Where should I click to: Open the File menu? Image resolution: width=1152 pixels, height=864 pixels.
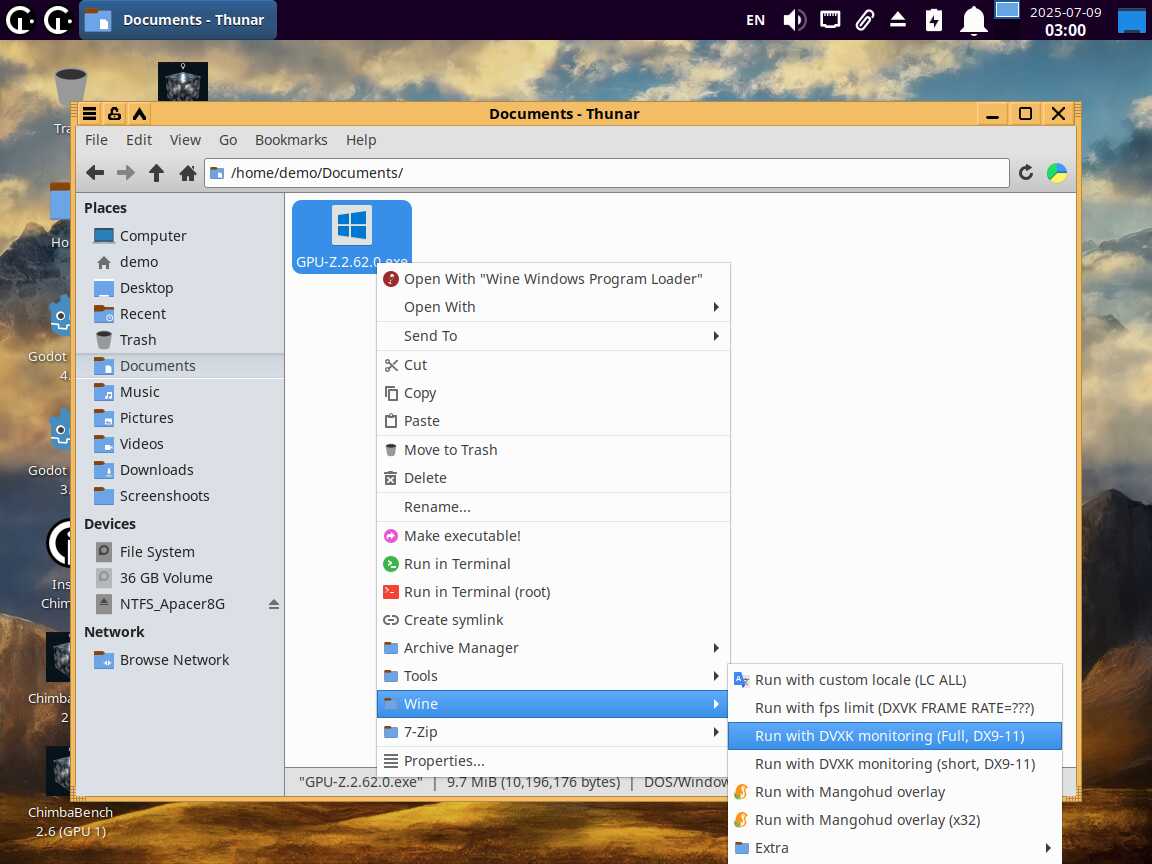[x=96, y=140]
